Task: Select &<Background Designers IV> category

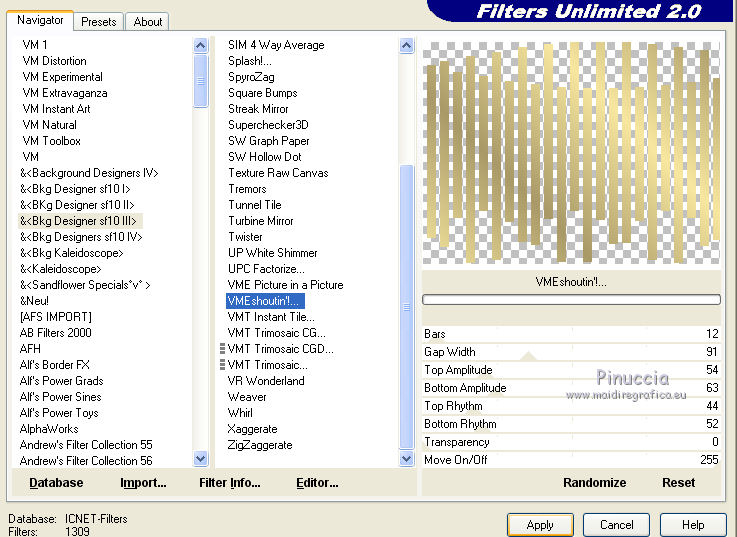Action: tap(89, 173)
